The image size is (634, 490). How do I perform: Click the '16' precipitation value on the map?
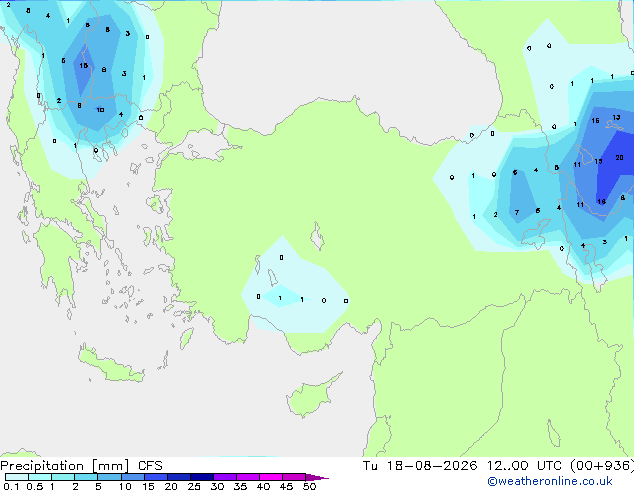click(x=595, y=120)
